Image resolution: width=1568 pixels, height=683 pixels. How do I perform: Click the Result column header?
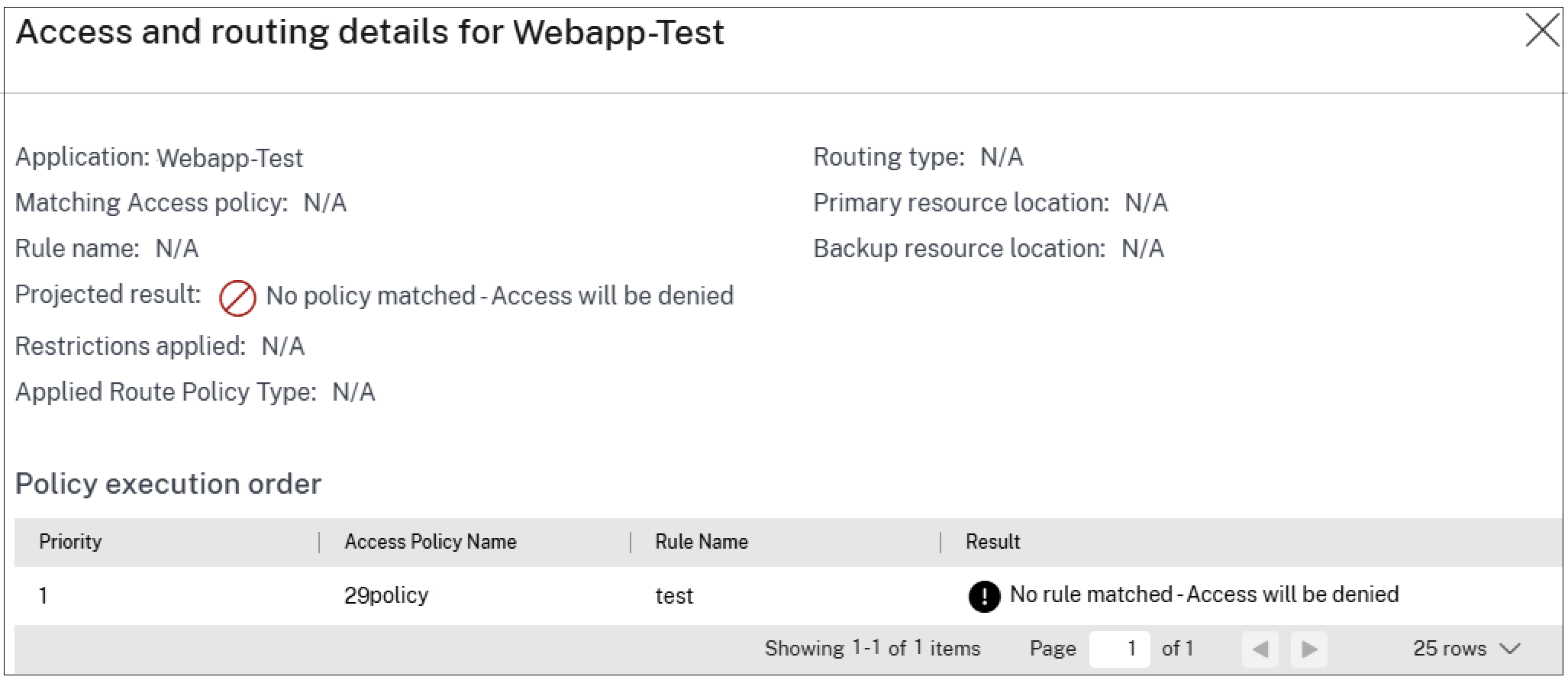click(x=992, y=542)
